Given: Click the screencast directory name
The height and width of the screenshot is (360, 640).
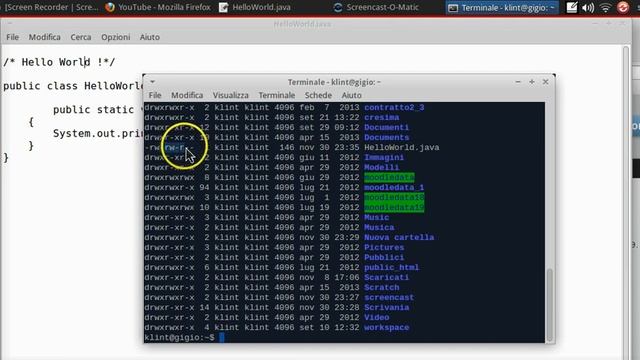Looking at the screenshot, I should pos(389,298).
